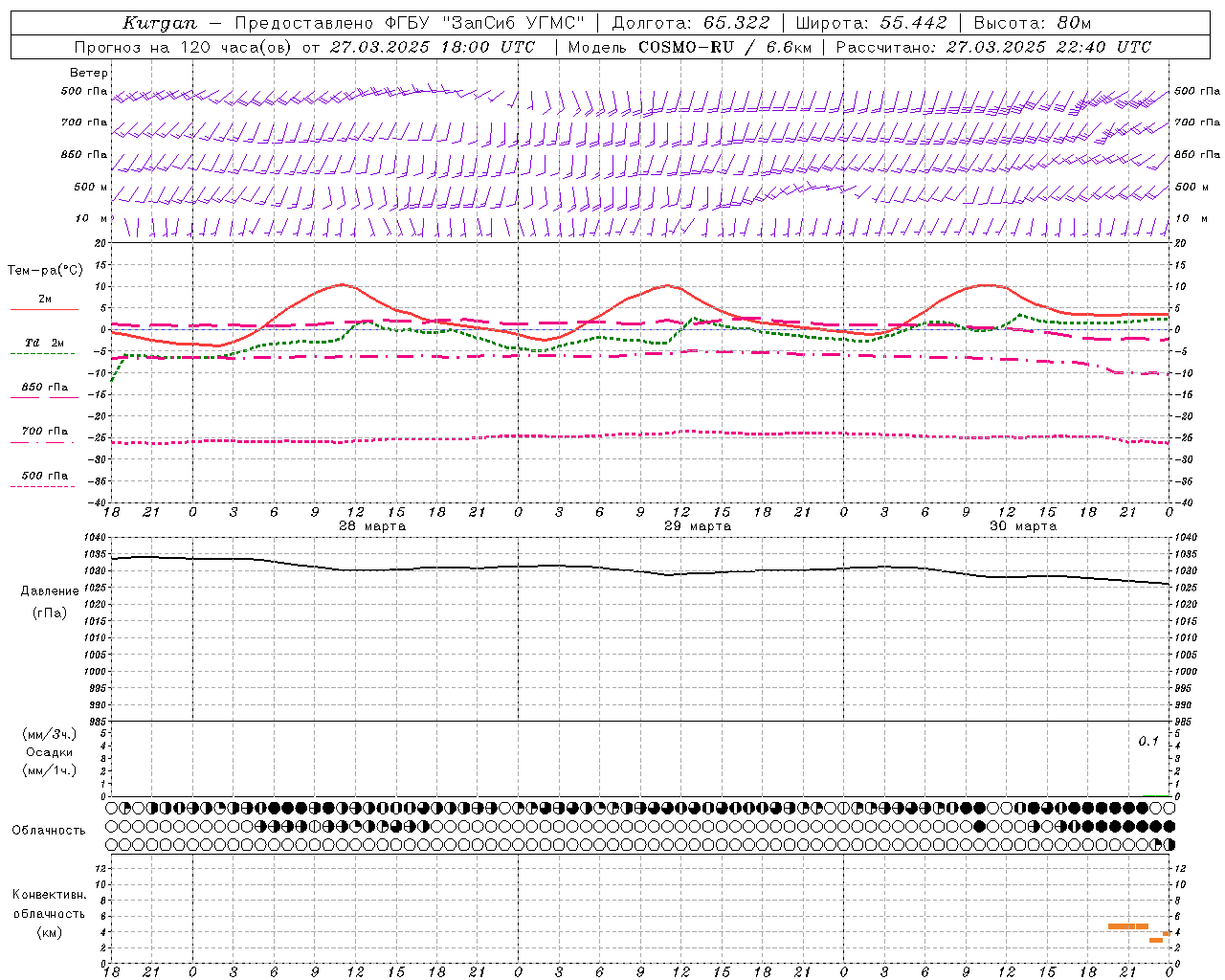Click the "Модель COSMO-RU / 6.6км" text

(690, 47)
